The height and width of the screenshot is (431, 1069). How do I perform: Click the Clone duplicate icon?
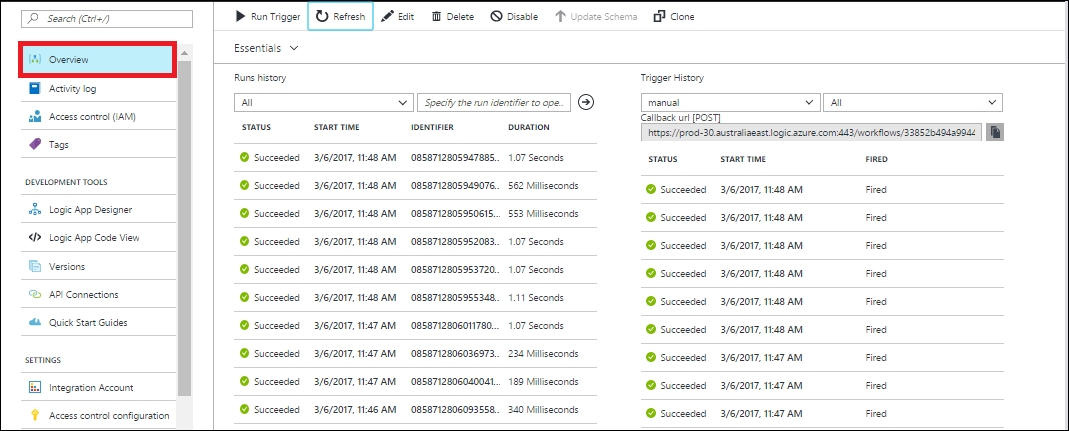point(659,16)
